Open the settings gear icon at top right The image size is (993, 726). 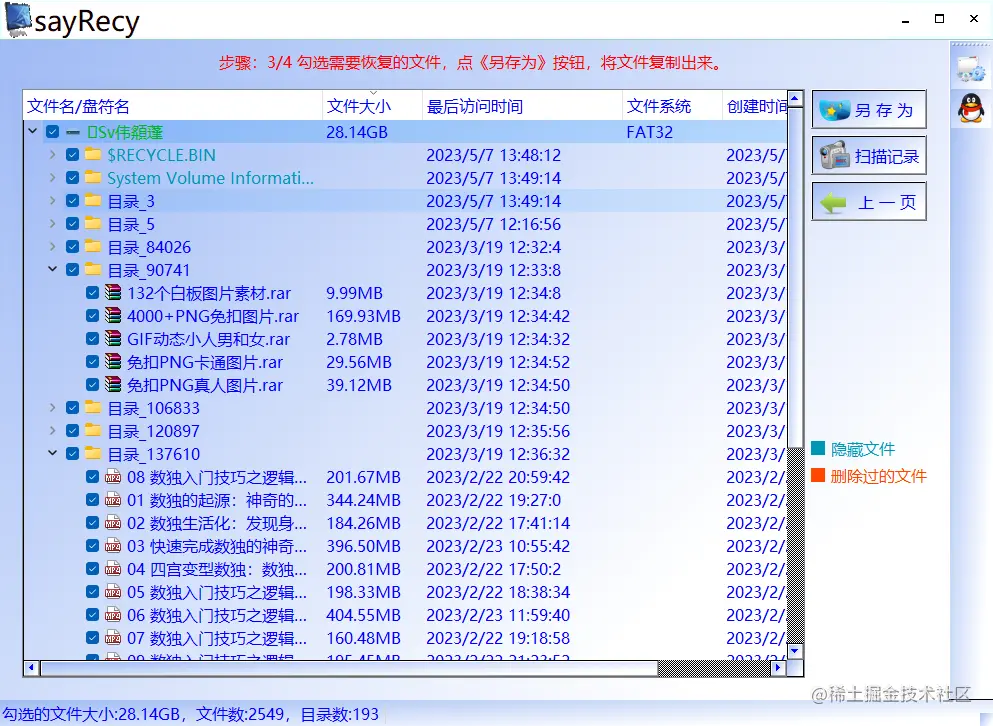pyautogui.click(x=971, y=68)
